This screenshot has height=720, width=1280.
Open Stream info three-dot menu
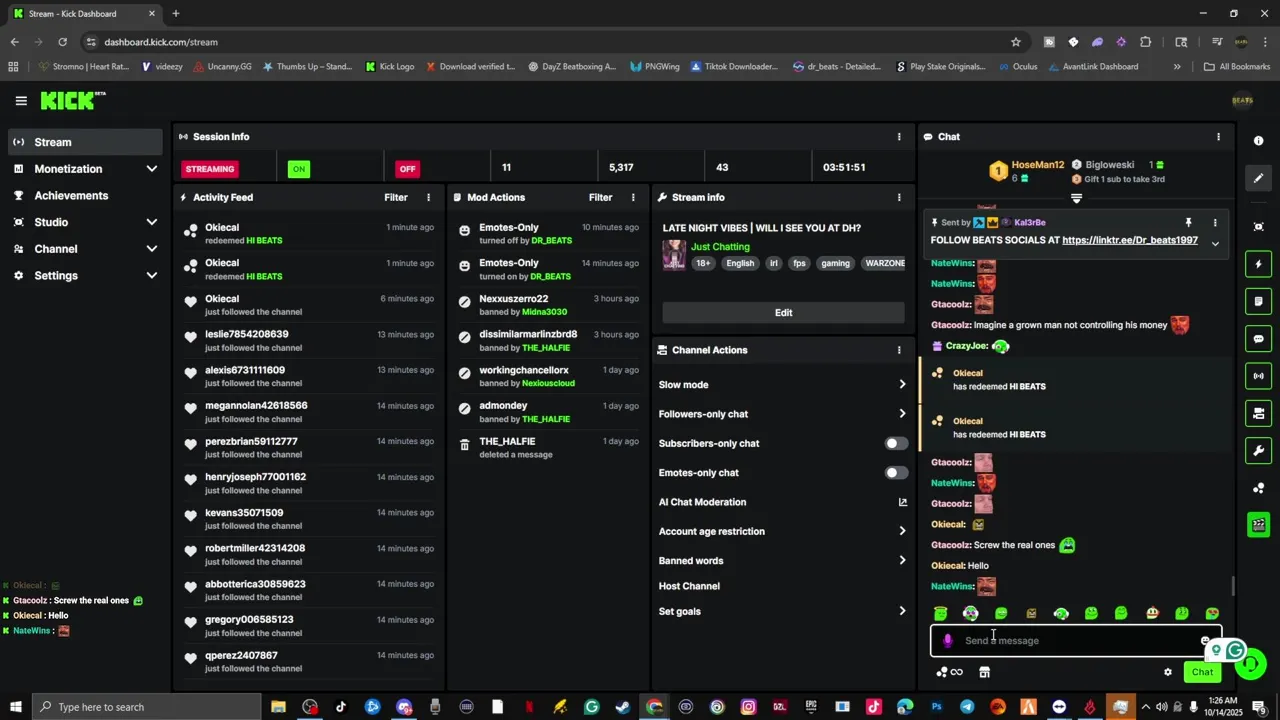coord(898,198)
